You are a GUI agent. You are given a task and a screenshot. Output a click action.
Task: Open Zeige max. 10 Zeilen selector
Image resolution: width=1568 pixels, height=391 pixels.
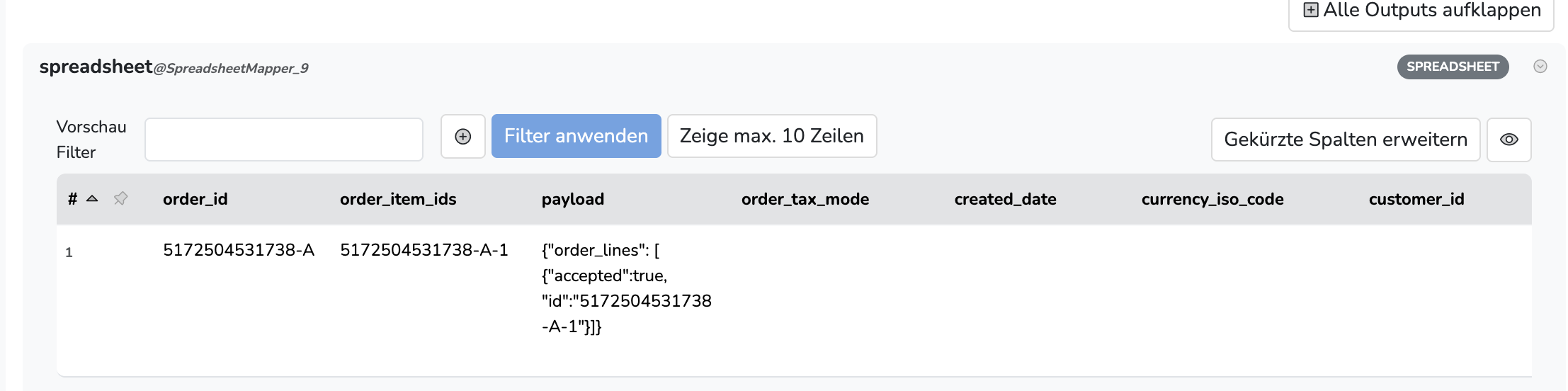coord(772,136)
